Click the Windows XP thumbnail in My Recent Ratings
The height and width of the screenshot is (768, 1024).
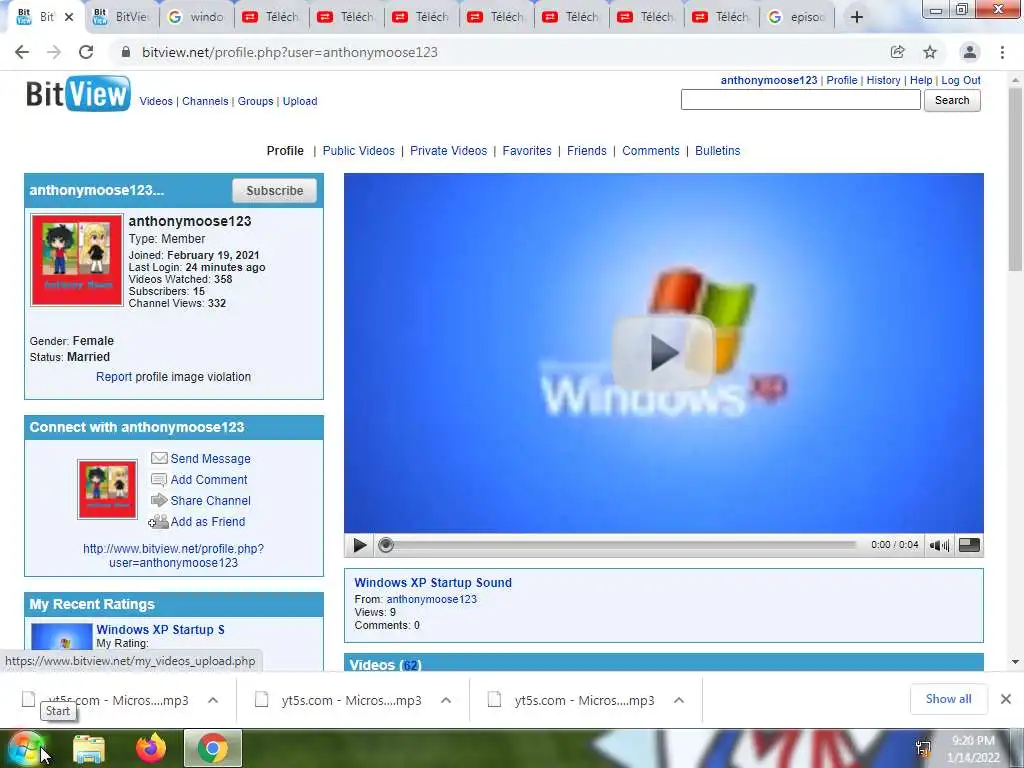62,636
